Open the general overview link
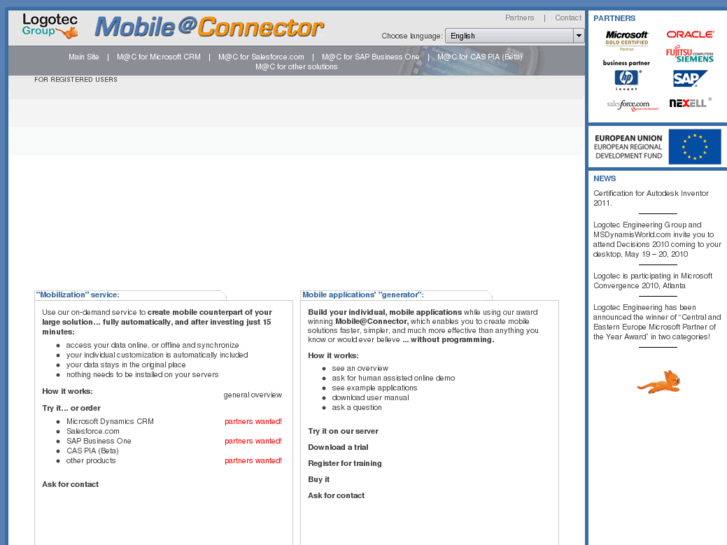The width and height of the screenshot is (727, 545). [x=253, y=395]
